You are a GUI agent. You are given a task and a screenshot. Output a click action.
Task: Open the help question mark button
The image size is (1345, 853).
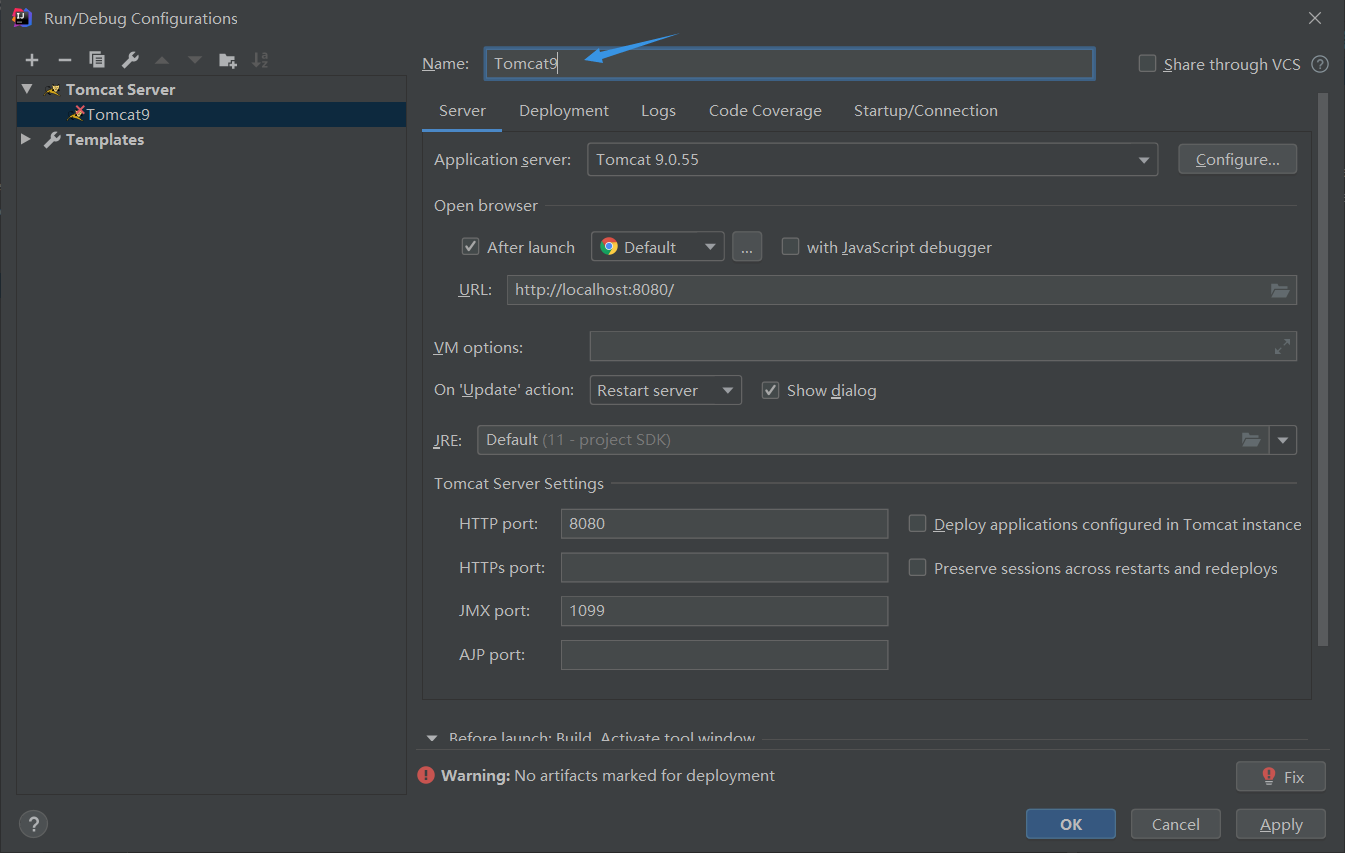tap(34, 824)
